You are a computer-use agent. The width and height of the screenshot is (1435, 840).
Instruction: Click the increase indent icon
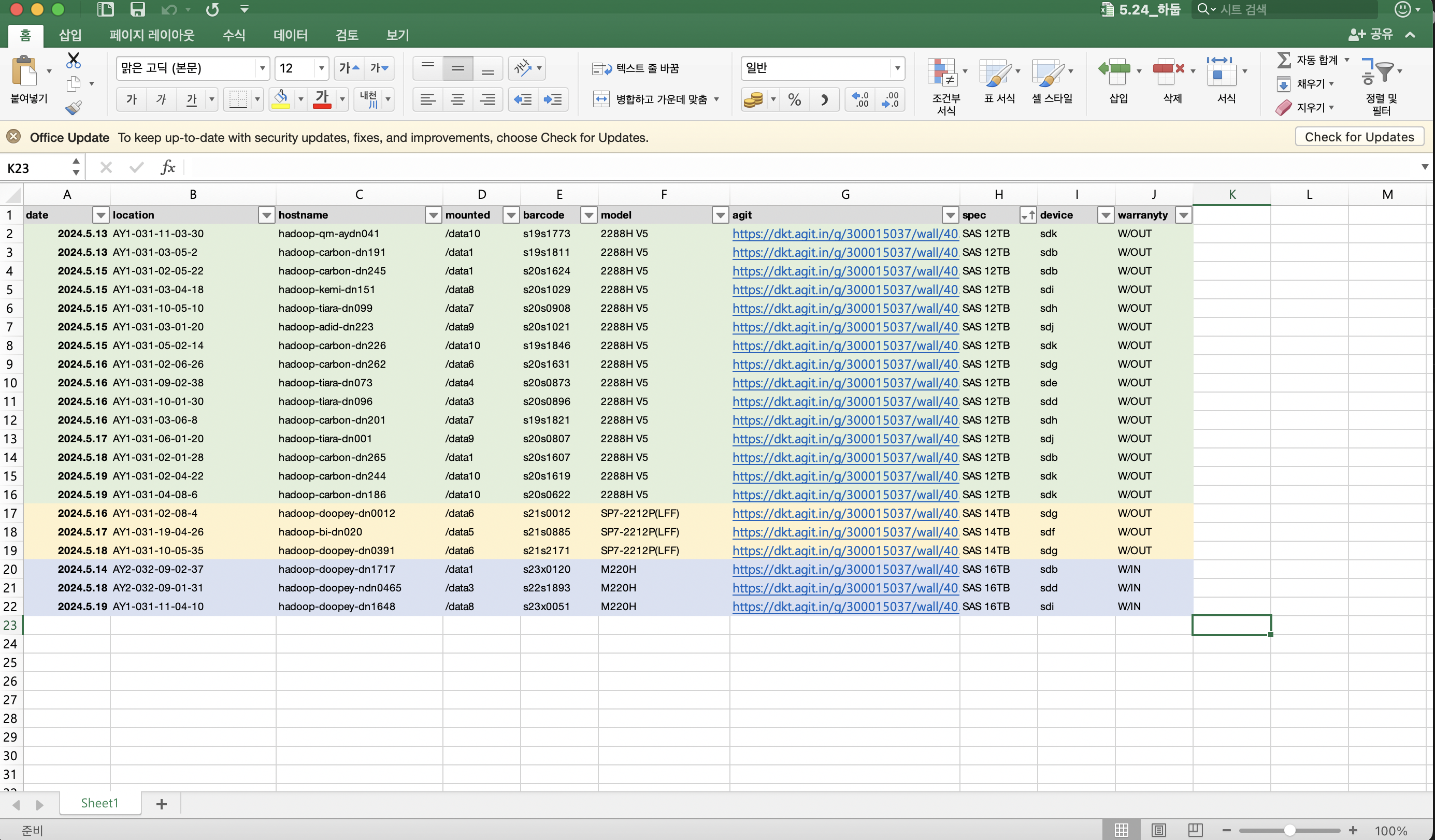click(552, 99)
